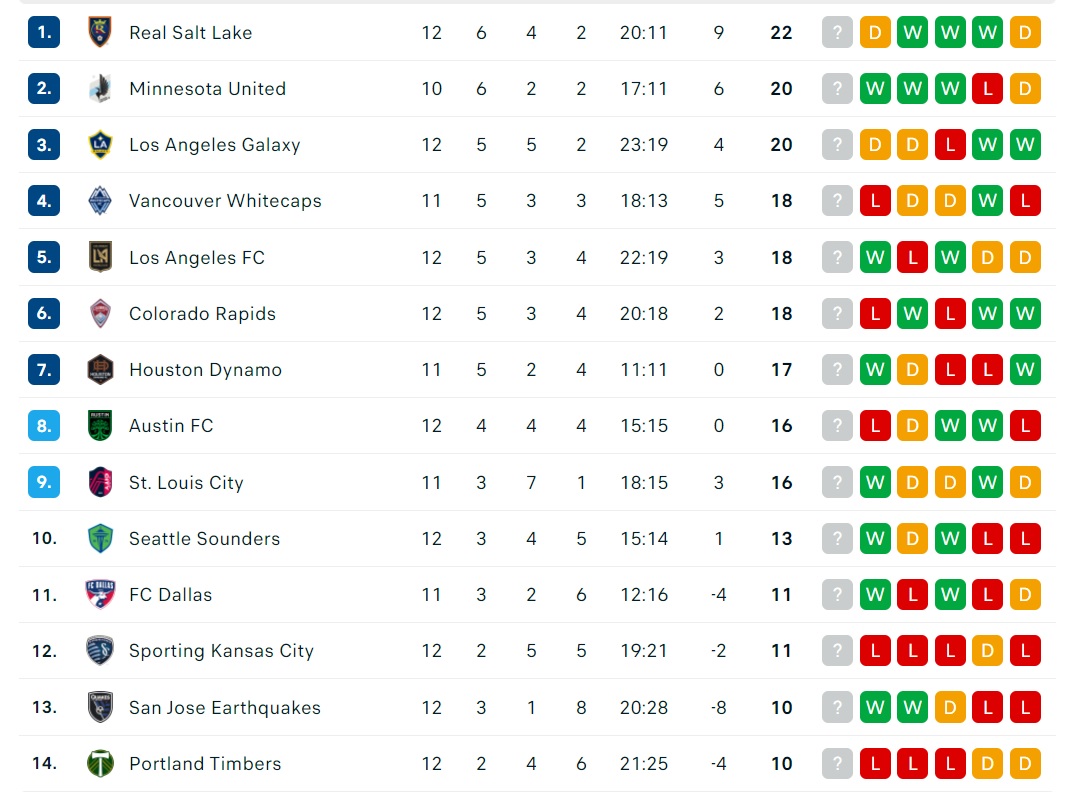Click the Real Salt Lake team crest
Screen dimensions: 1075x792
[x=100, y=32]
